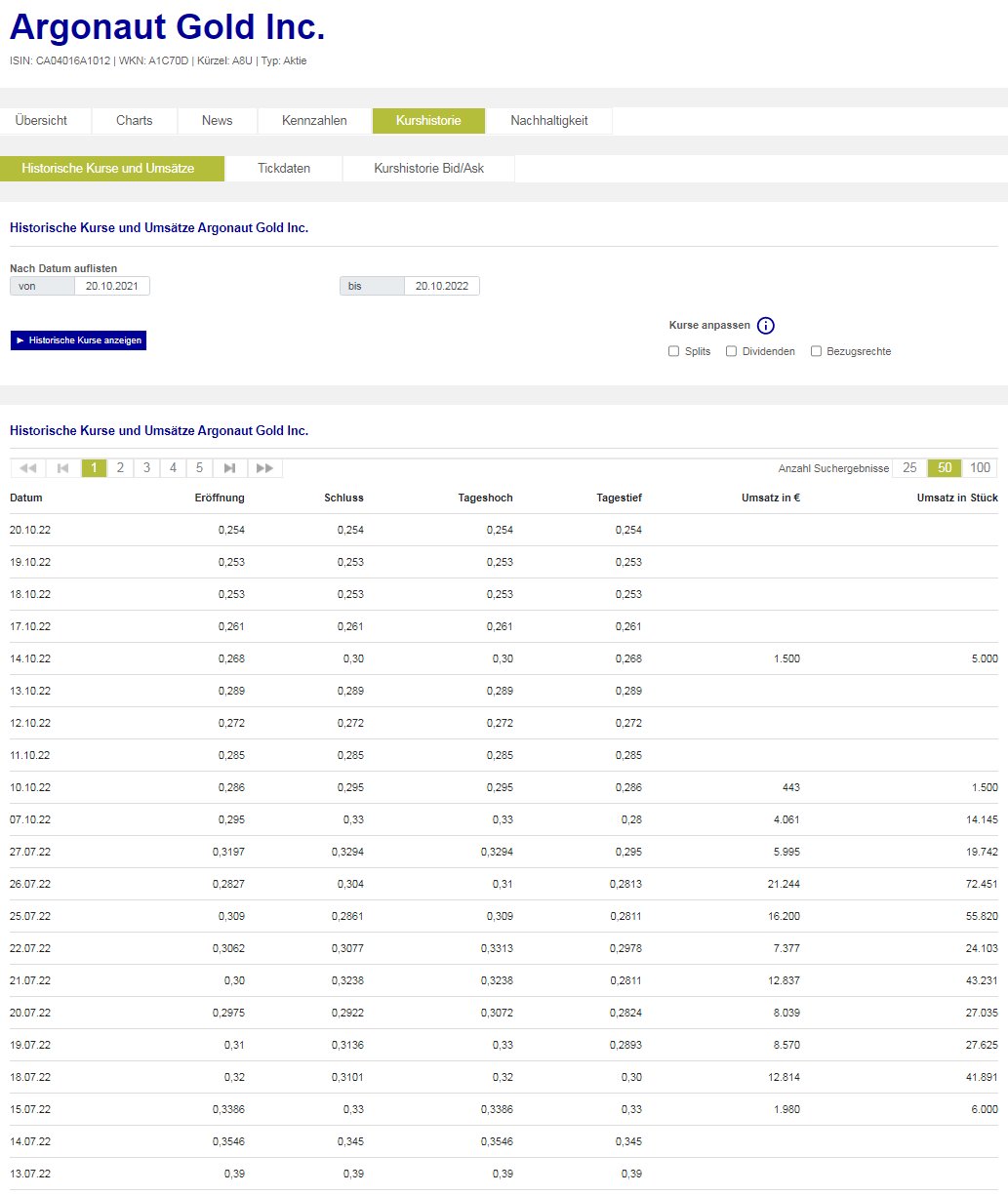Show 100 results per page
Image resolution: width=1008 pixels, height=1195 pixels.
[981, 468]
